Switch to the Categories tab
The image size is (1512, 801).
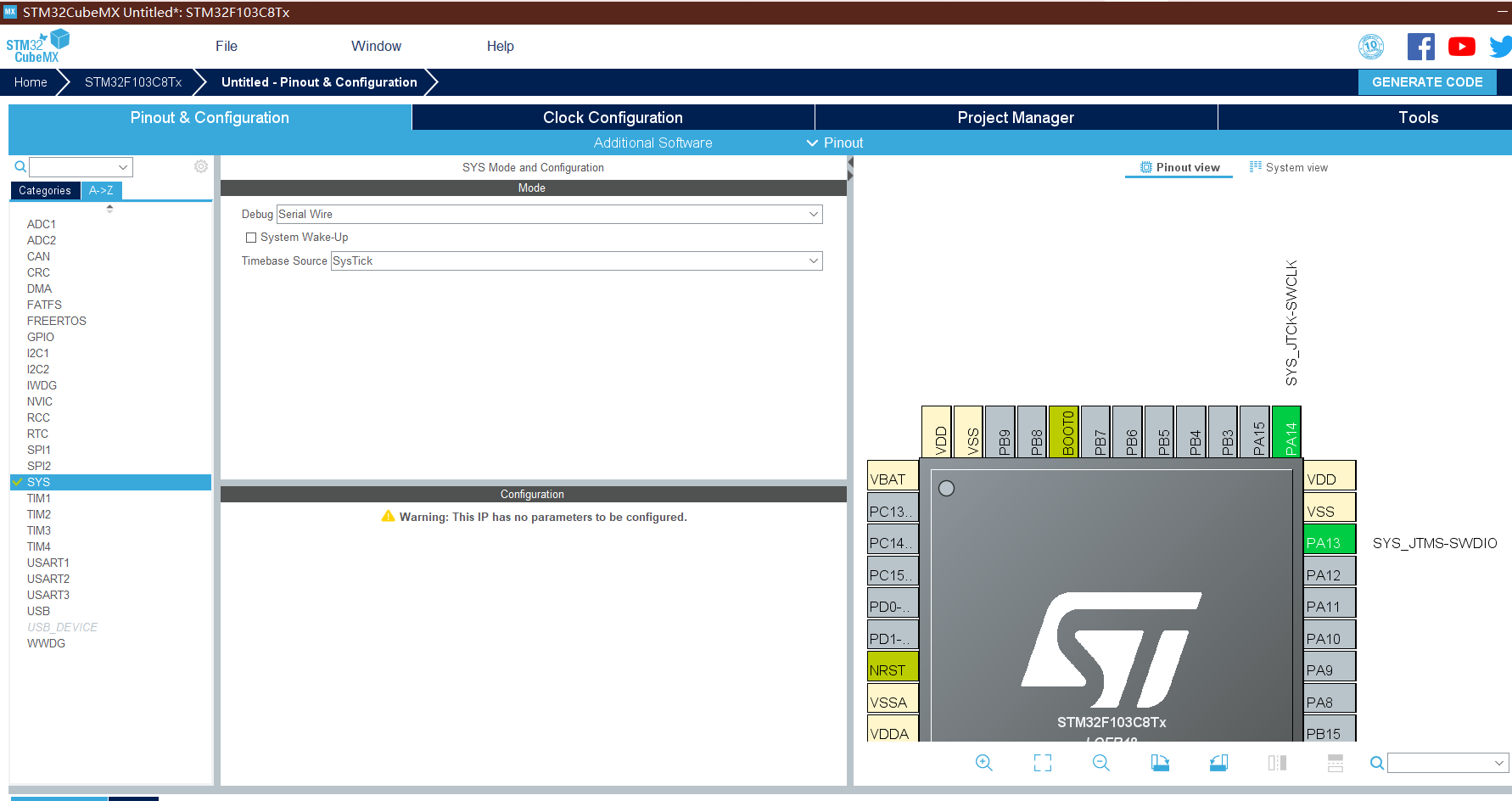coord(45,191)
